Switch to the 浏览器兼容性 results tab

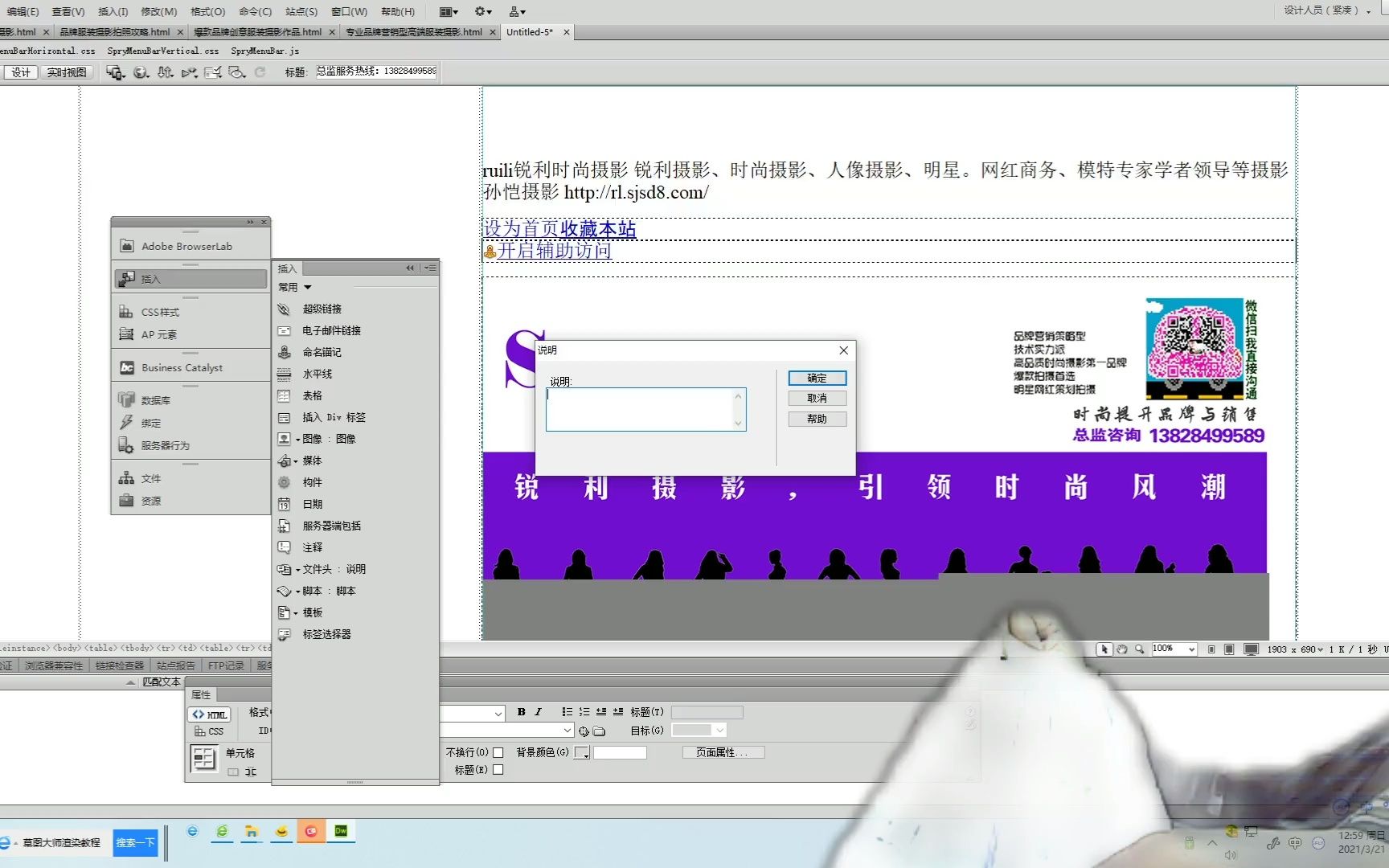(x=54, y=665)
